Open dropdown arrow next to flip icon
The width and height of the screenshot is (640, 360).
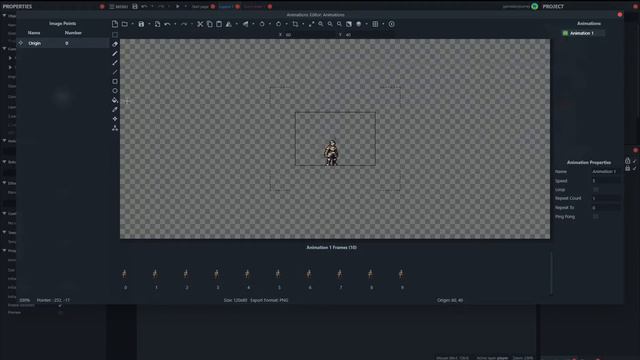coord(253,24)
